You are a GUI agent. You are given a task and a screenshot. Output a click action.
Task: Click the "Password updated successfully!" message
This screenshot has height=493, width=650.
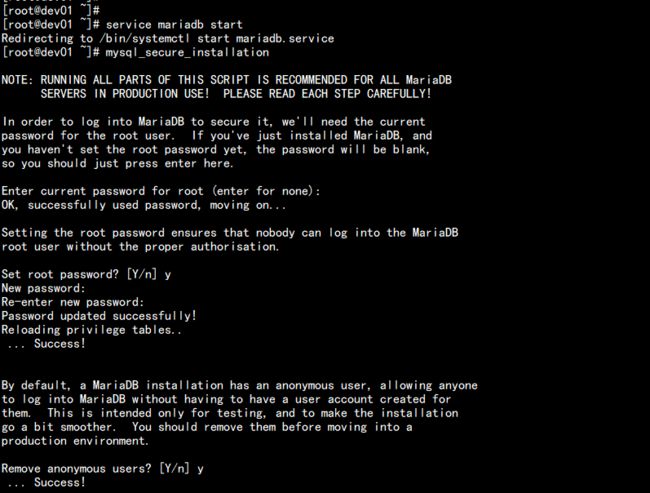coord(99,316)
